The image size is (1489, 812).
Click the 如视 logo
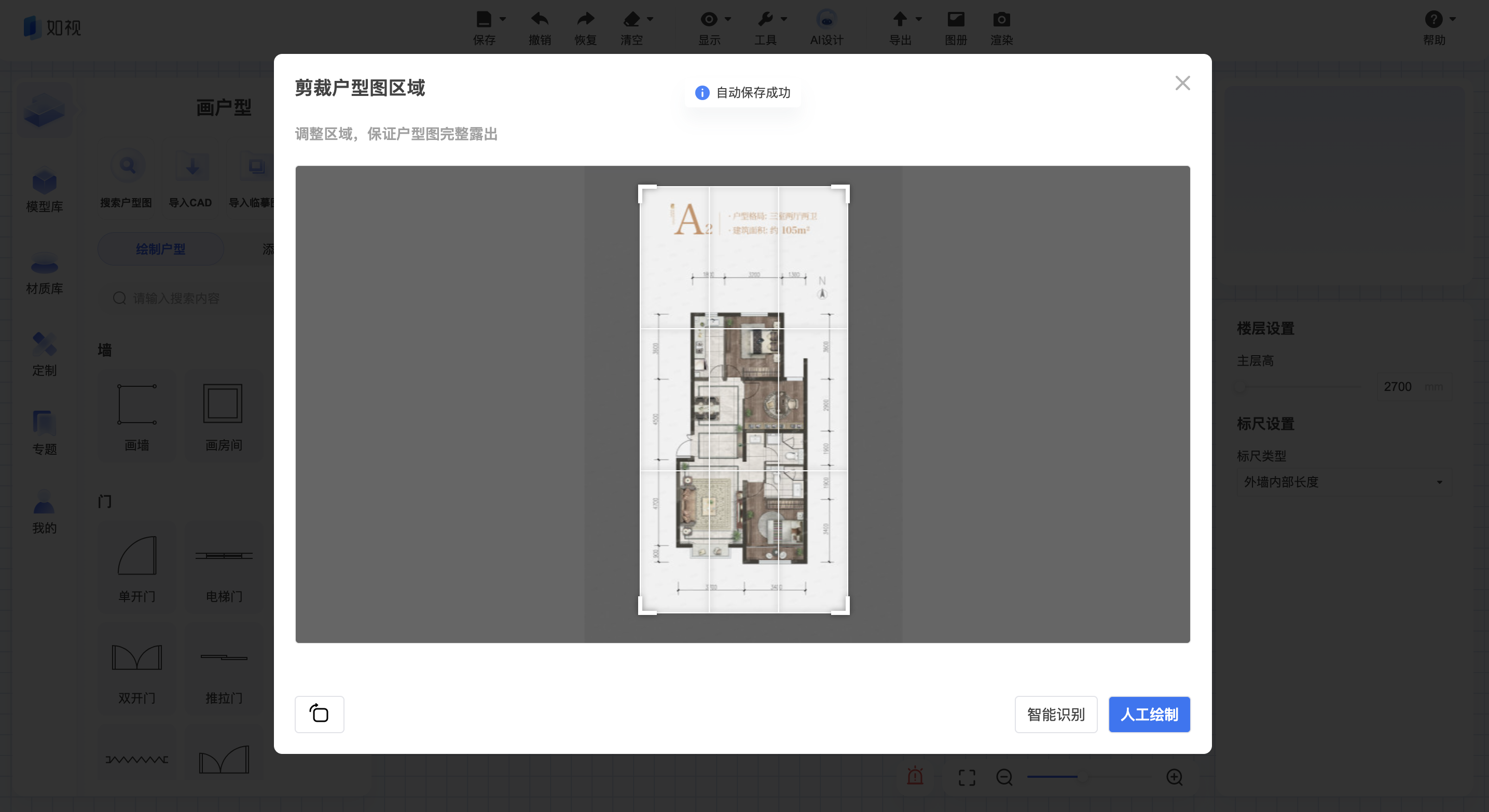tap(52, 27)
